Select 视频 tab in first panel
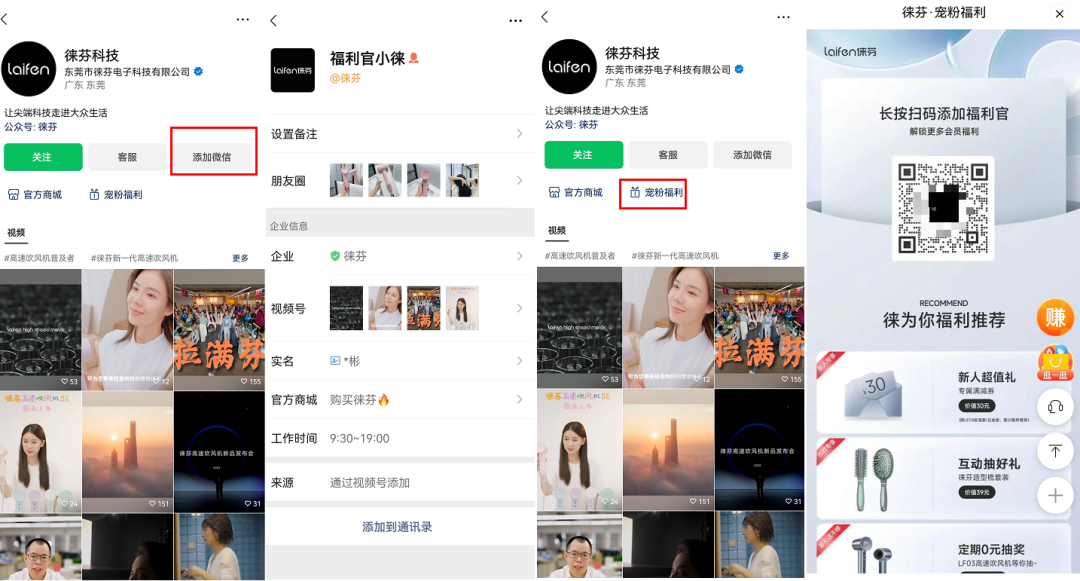This screenshot has width=1080, height=581. [x=16, y=233]
